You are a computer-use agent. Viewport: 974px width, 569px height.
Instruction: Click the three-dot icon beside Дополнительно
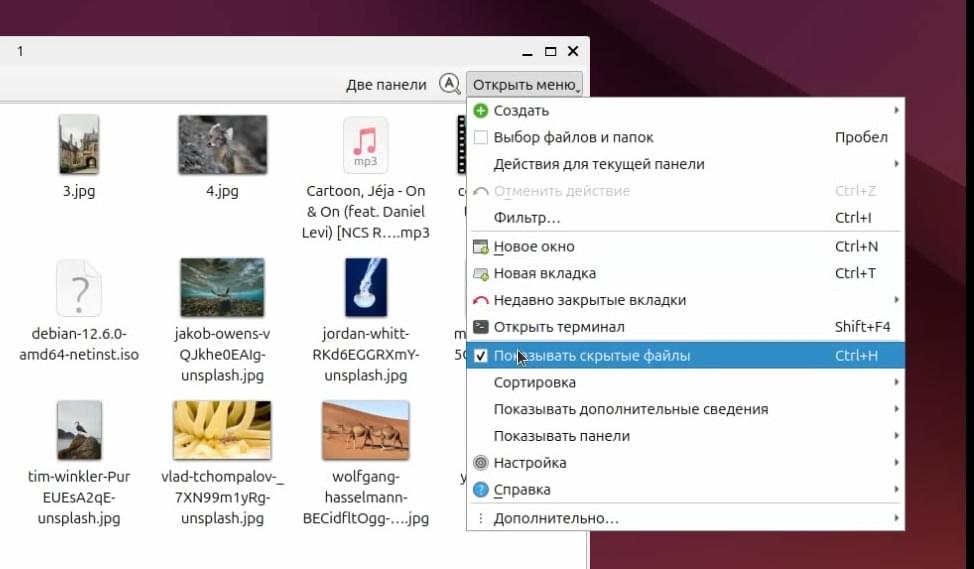[x=481, y=518]
